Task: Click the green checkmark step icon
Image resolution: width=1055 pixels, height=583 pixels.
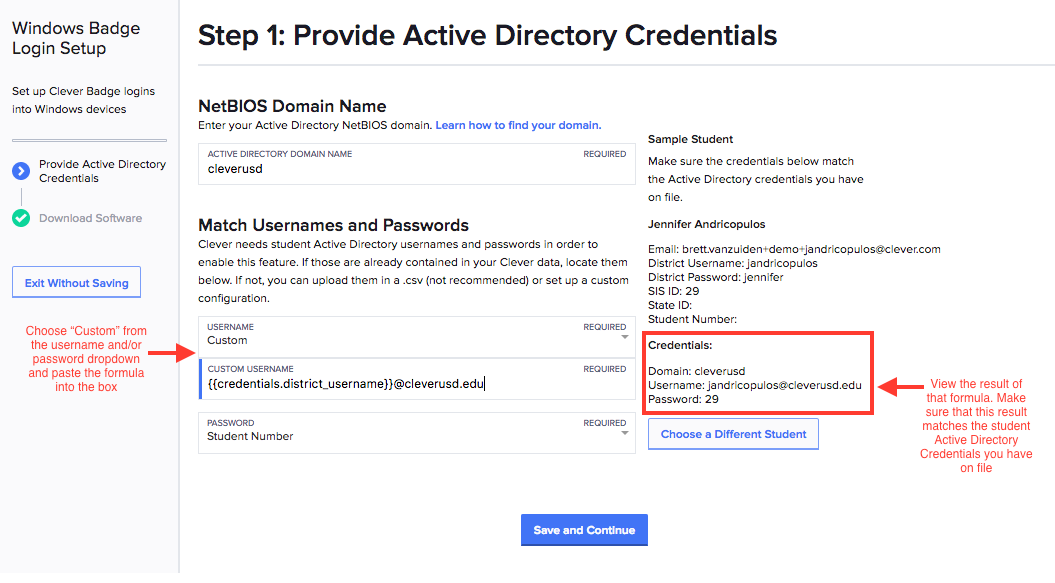Action: click(21, 218)
